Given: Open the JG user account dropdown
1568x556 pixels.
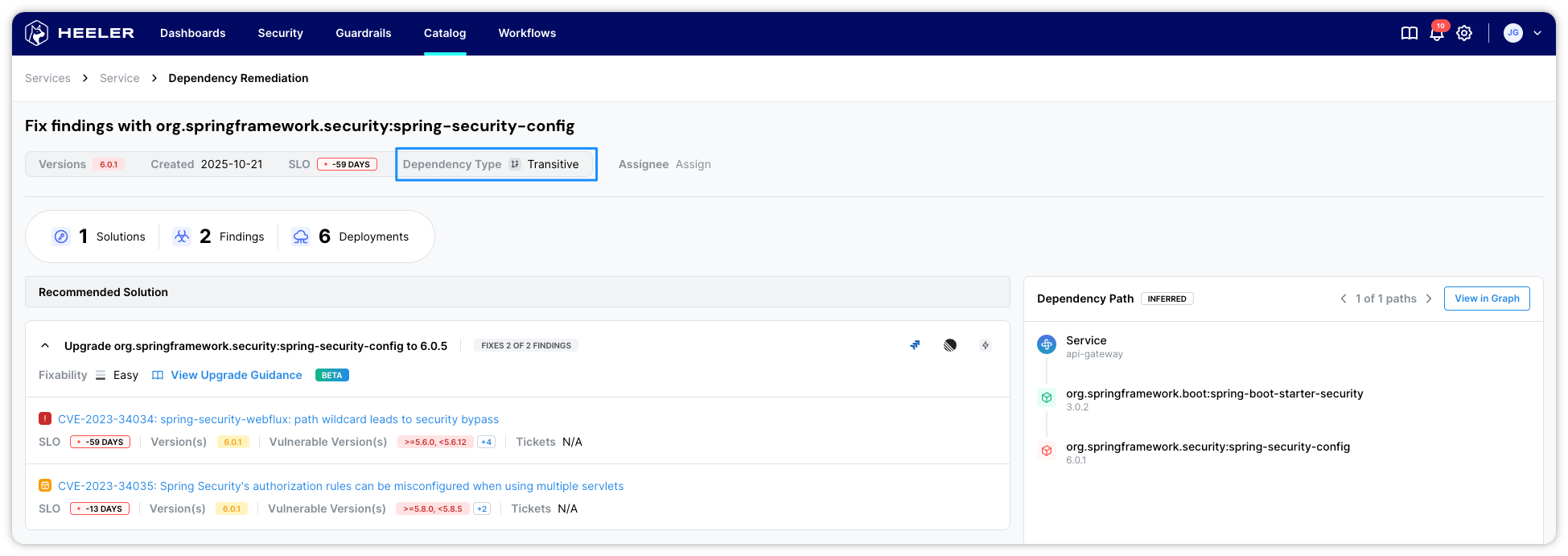Looking at the screenshot, I should pos(1523,33).
